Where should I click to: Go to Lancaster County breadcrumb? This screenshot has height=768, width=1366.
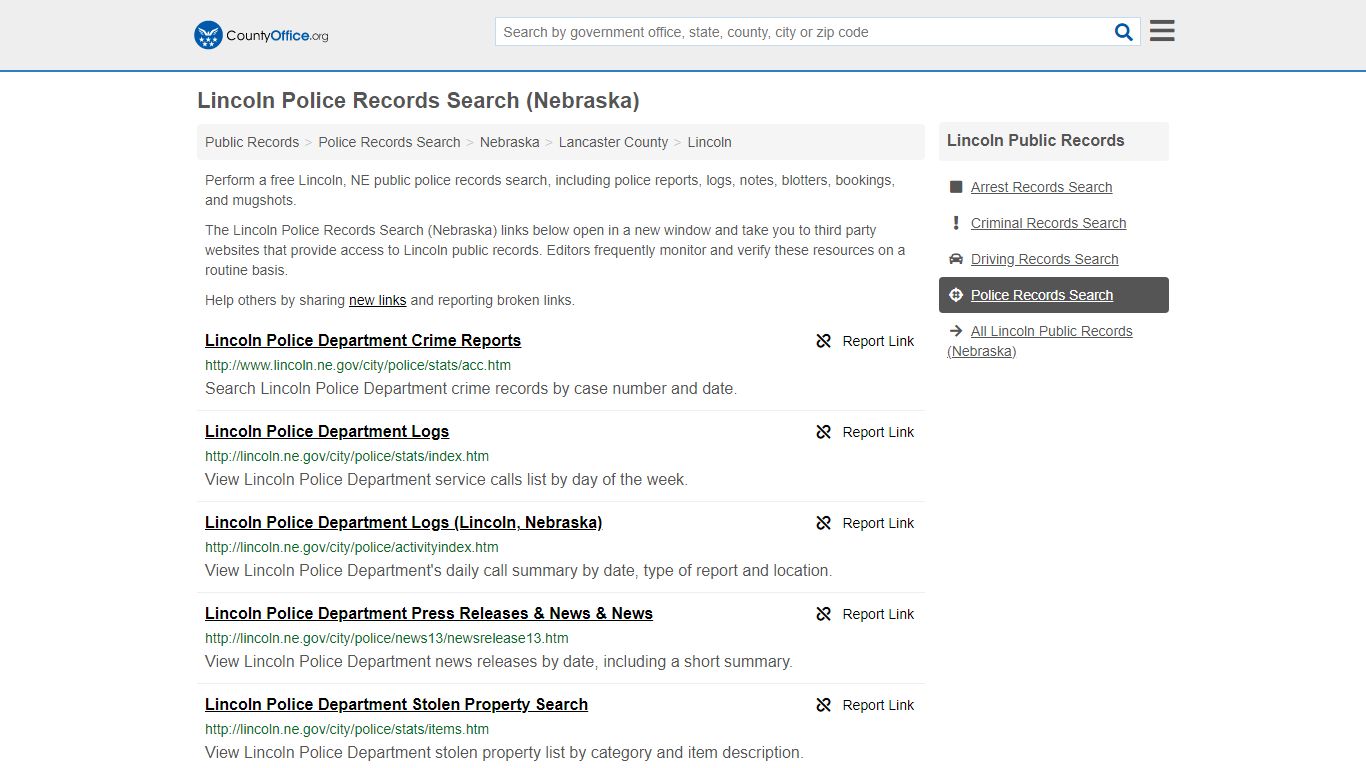pyautogui.click(x=613, y=142)
